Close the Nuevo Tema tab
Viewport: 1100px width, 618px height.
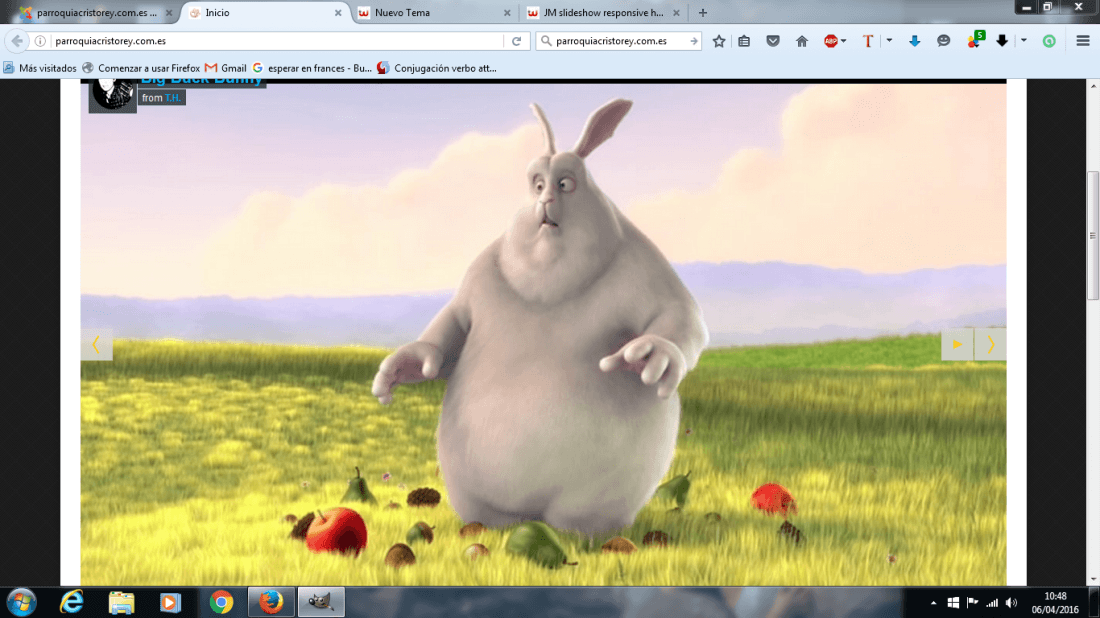pos(507,13)
